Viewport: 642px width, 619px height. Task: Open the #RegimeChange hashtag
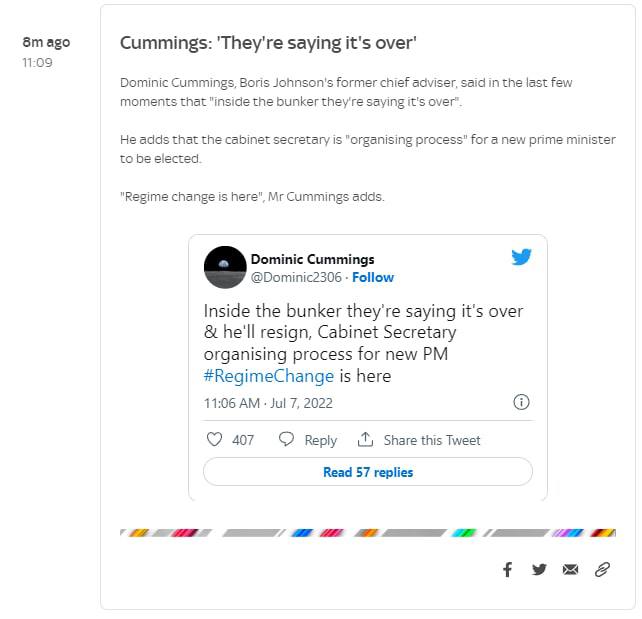pyautogui.click(x=268, y=376)
